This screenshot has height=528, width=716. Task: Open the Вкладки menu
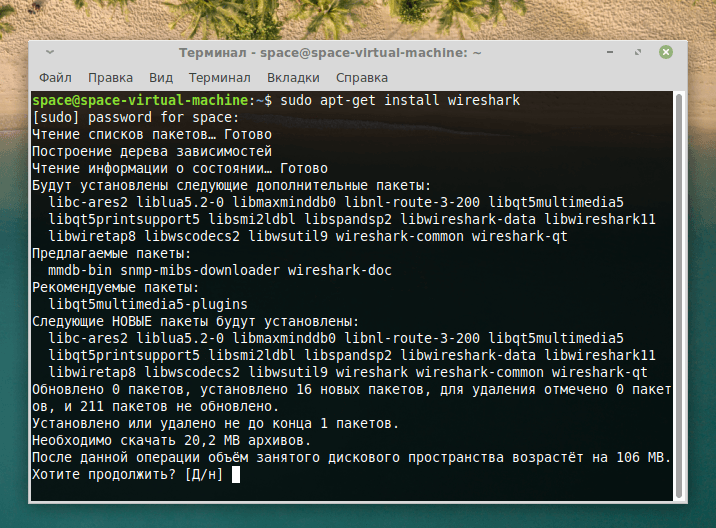point(293,78)
